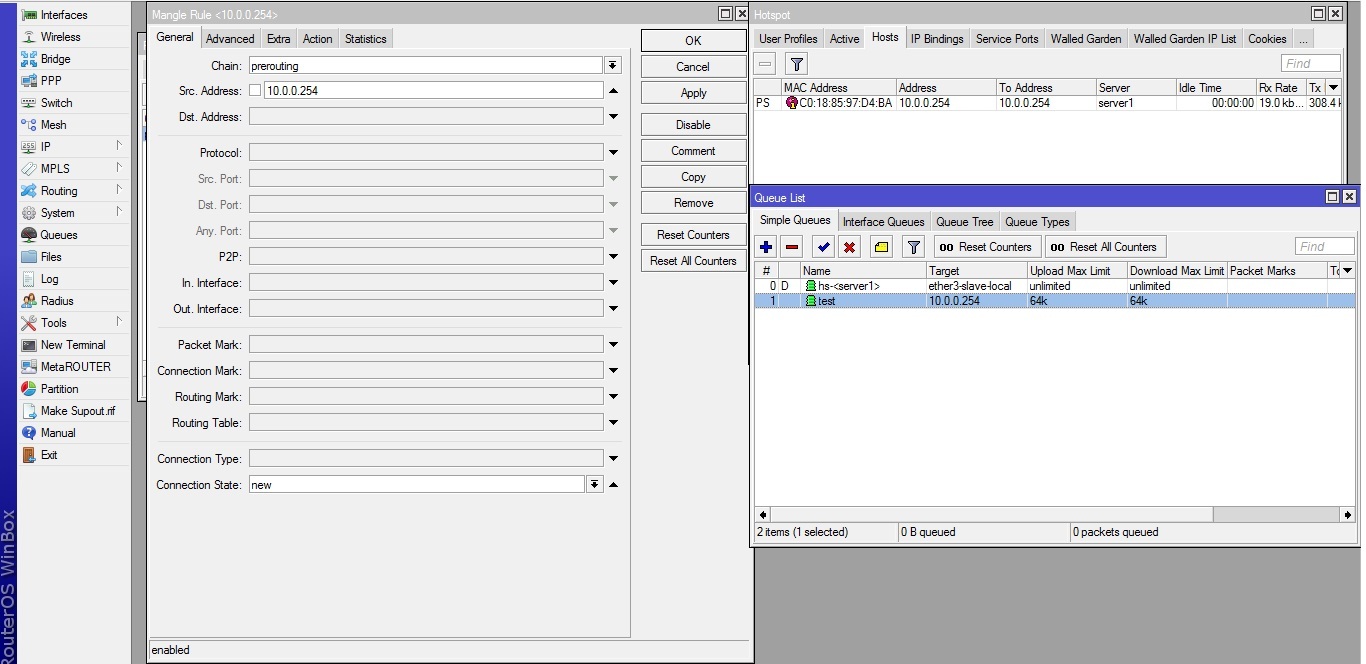The image size is (1366, 664).
Task: Expand the Connection Type field
Action: pos(613,459)
